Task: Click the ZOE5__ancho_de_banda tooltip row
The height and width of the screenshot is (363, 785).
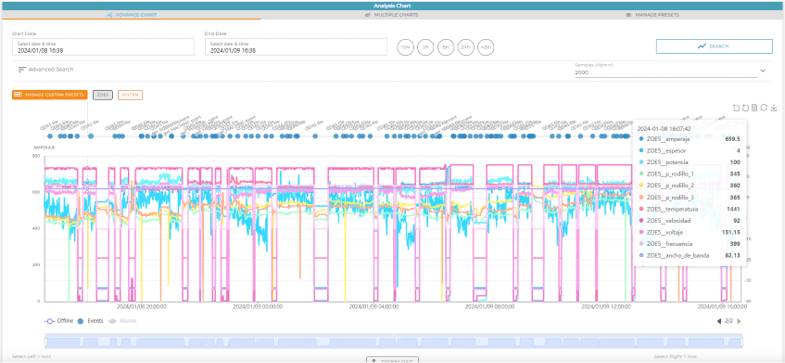Action: click(689, 255)
